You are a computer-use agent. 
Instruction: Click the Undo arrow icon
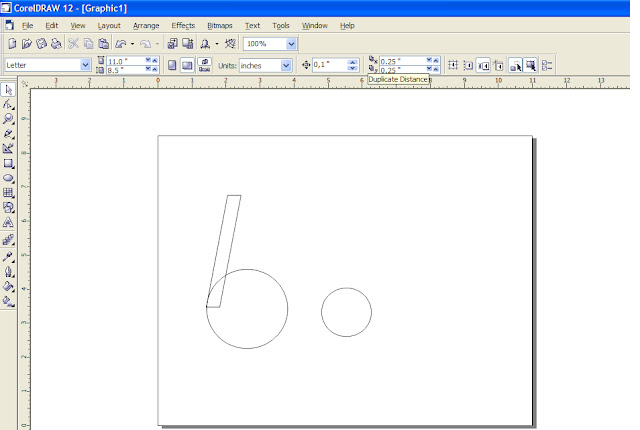121,43
